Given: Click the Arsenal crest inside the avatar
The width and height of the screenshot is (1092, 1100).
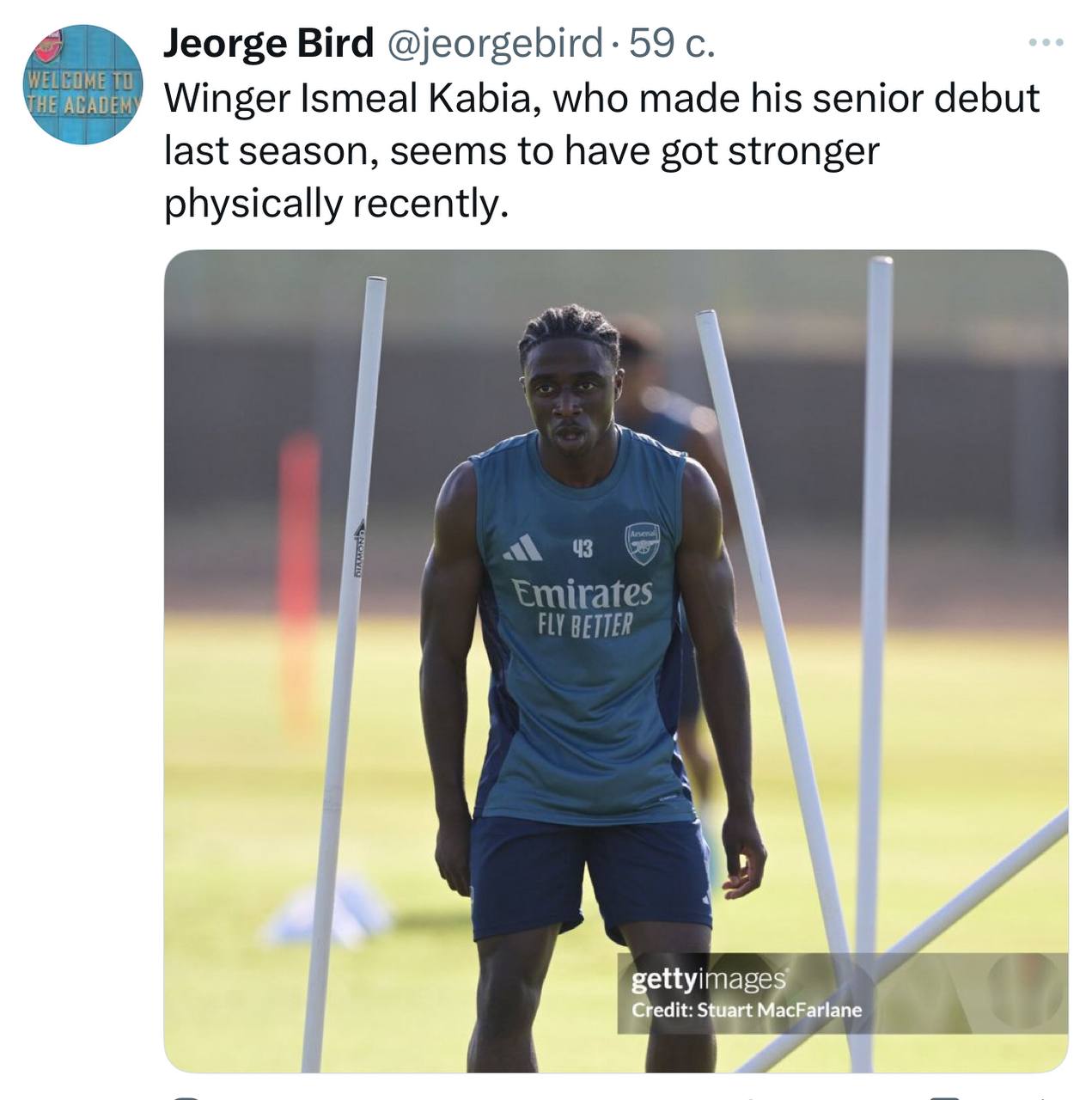Looking at the screenshot, I should coord(50,46).
